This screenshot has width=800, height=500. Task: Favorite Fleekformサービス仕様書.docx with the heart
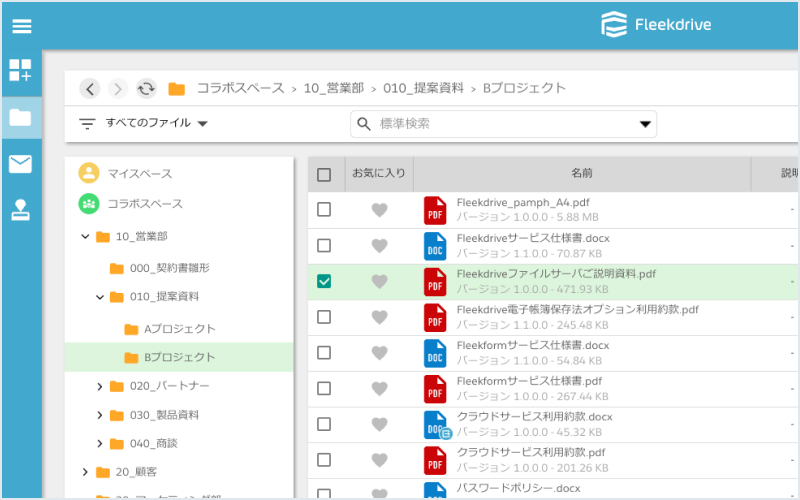click(379, 353)
